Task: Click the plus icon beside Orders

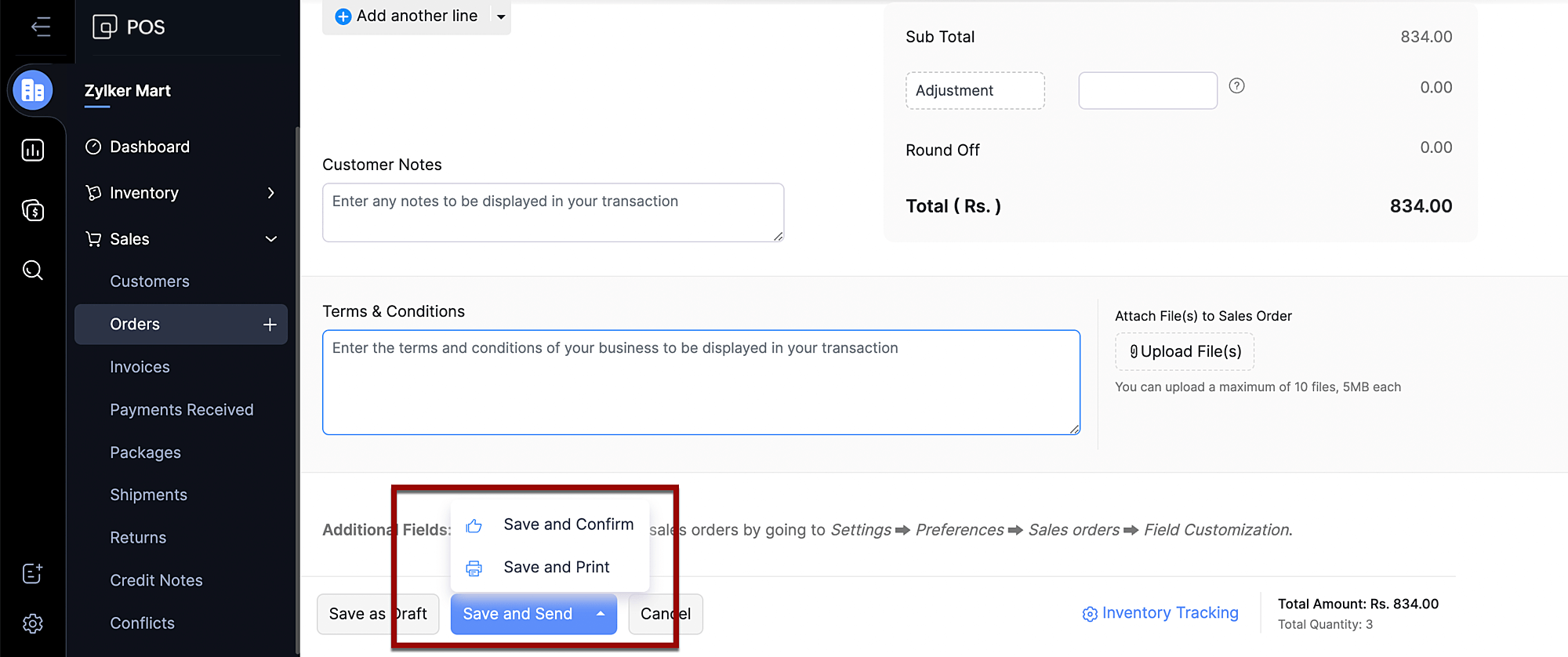Action: [x=270, y=325]
